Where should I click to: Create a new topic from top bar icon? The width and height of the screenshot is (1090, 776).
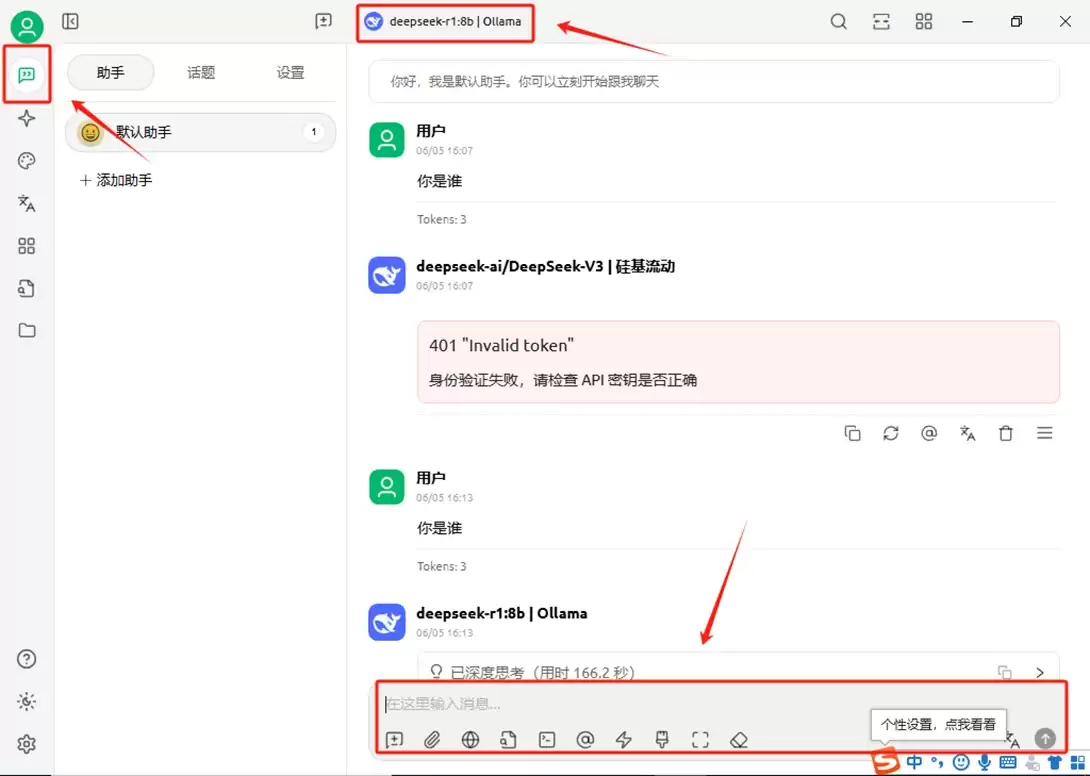point(323,22)
